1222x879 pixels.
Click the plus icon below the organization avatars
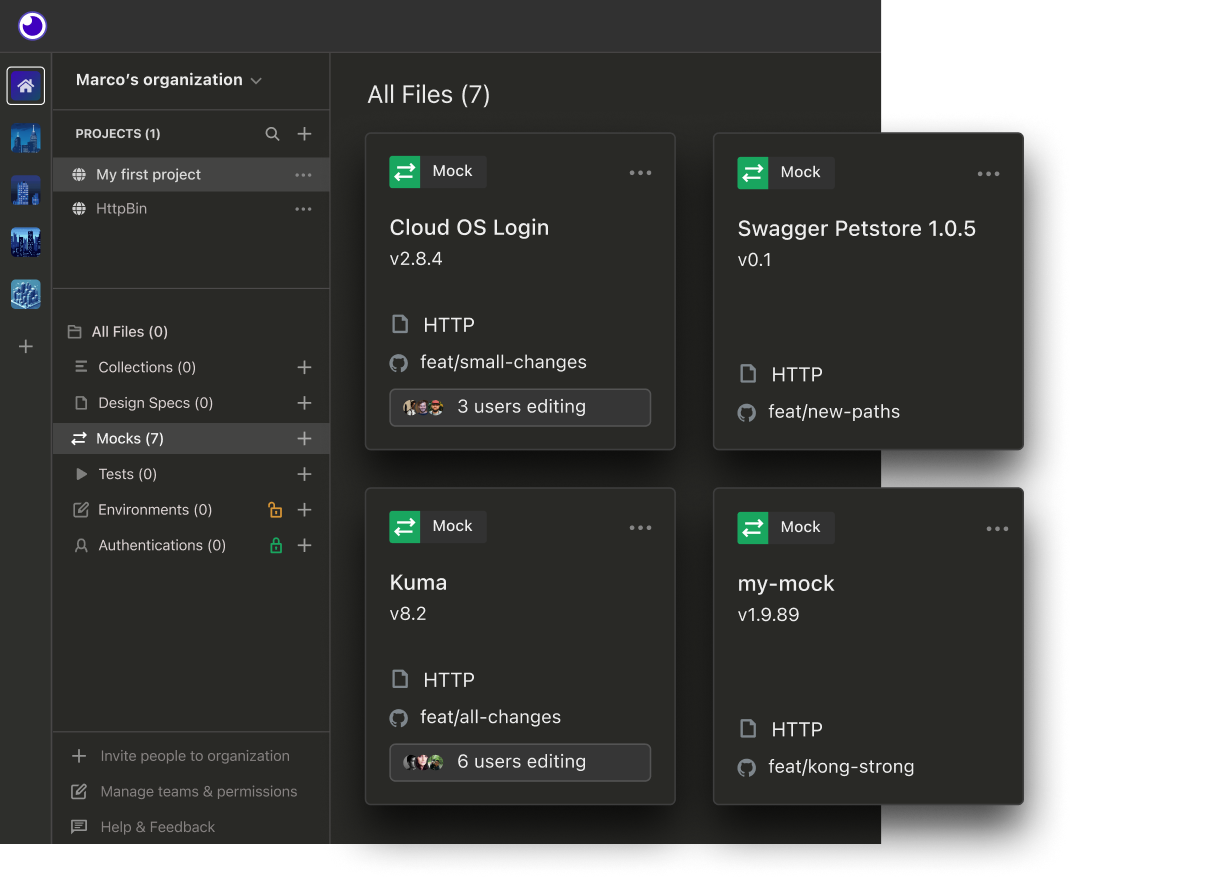[x=25, y=347]
